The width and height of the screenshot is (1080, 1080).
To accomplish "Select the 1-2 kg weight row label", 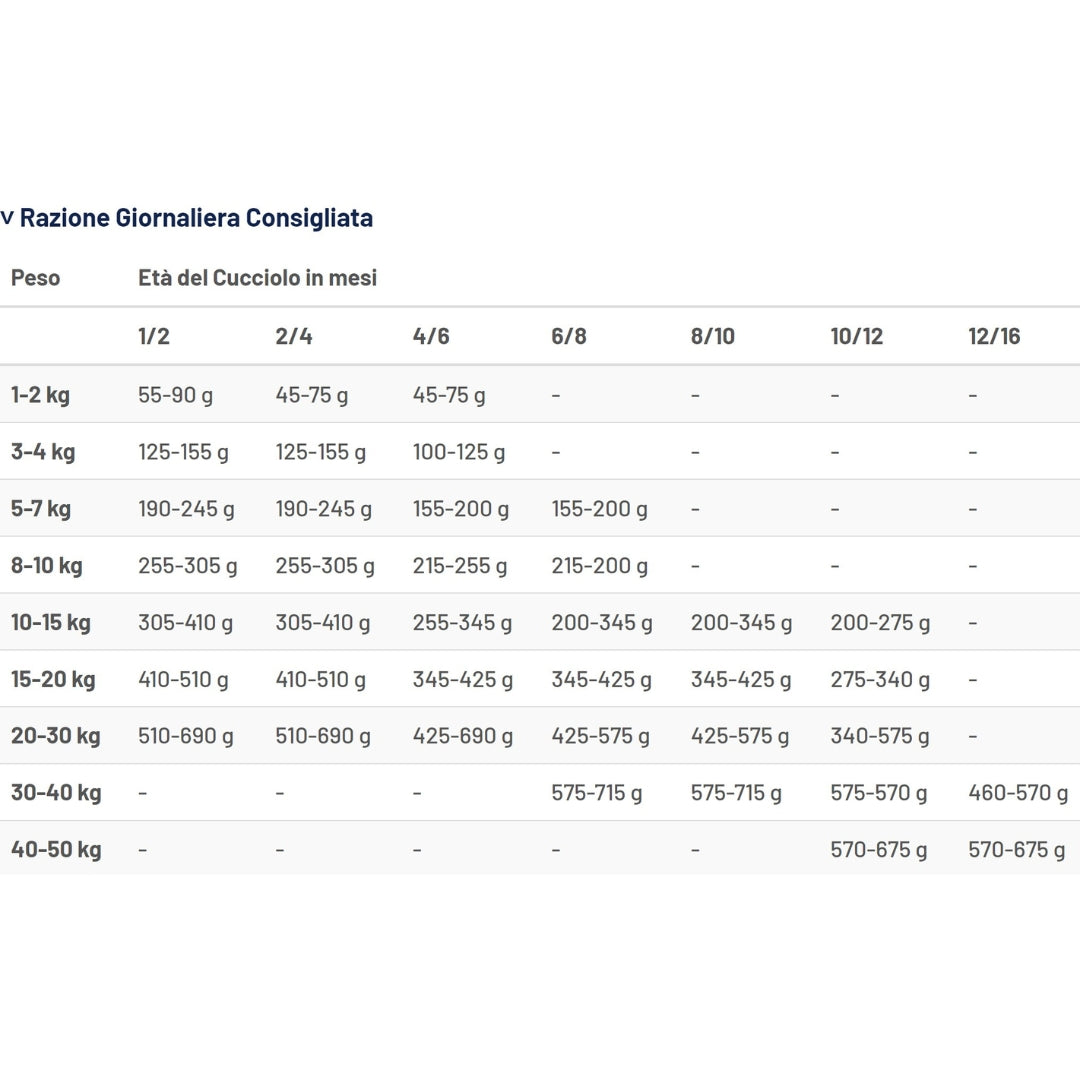I will [x=40, y=395].
